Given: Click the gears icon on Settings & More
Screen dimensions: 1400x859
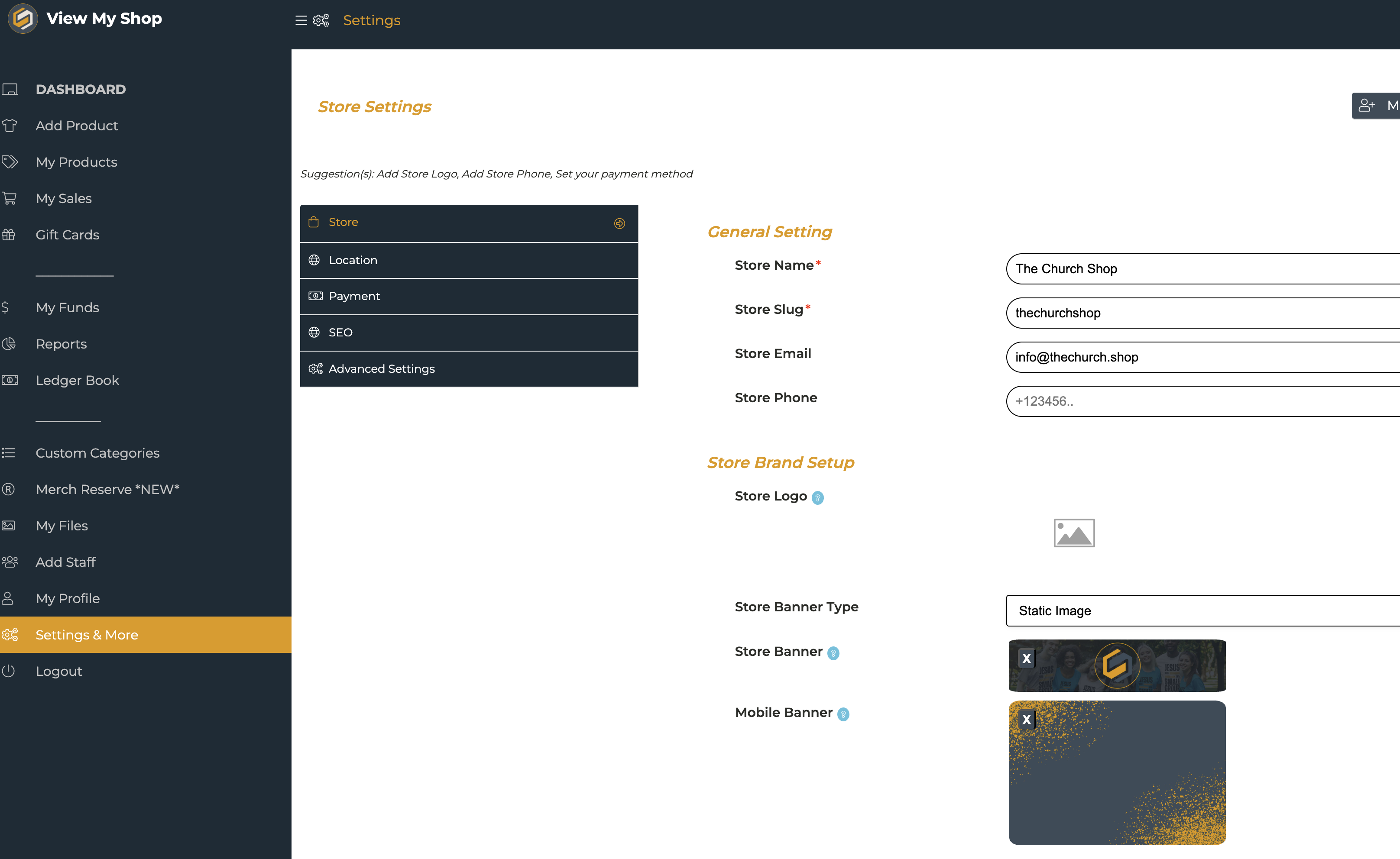Looking at the screenshot, I should [x=10, y=635].
